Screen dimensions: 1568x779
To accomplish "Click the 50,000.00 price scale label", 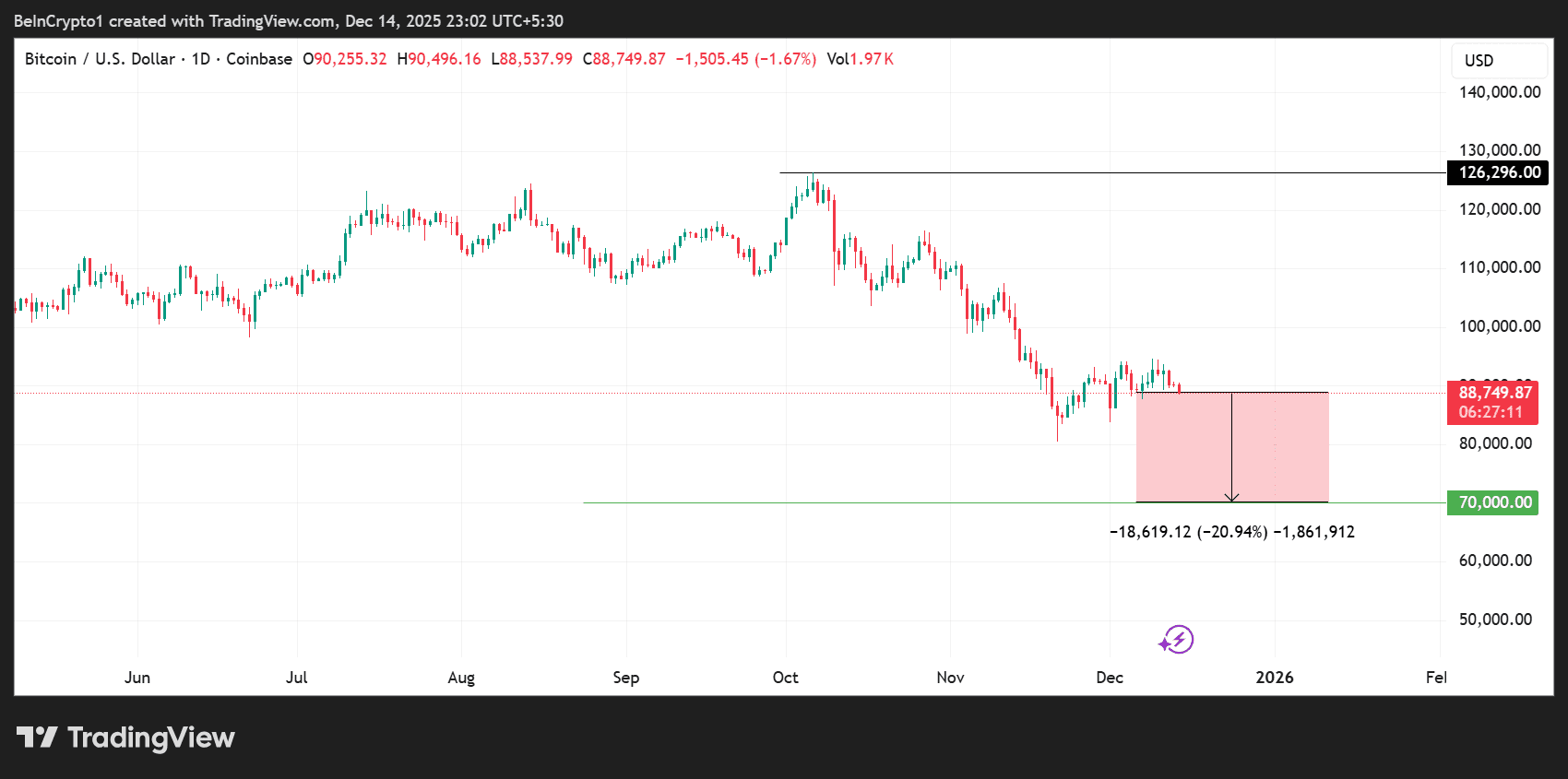I will [x=1495, y=620].
